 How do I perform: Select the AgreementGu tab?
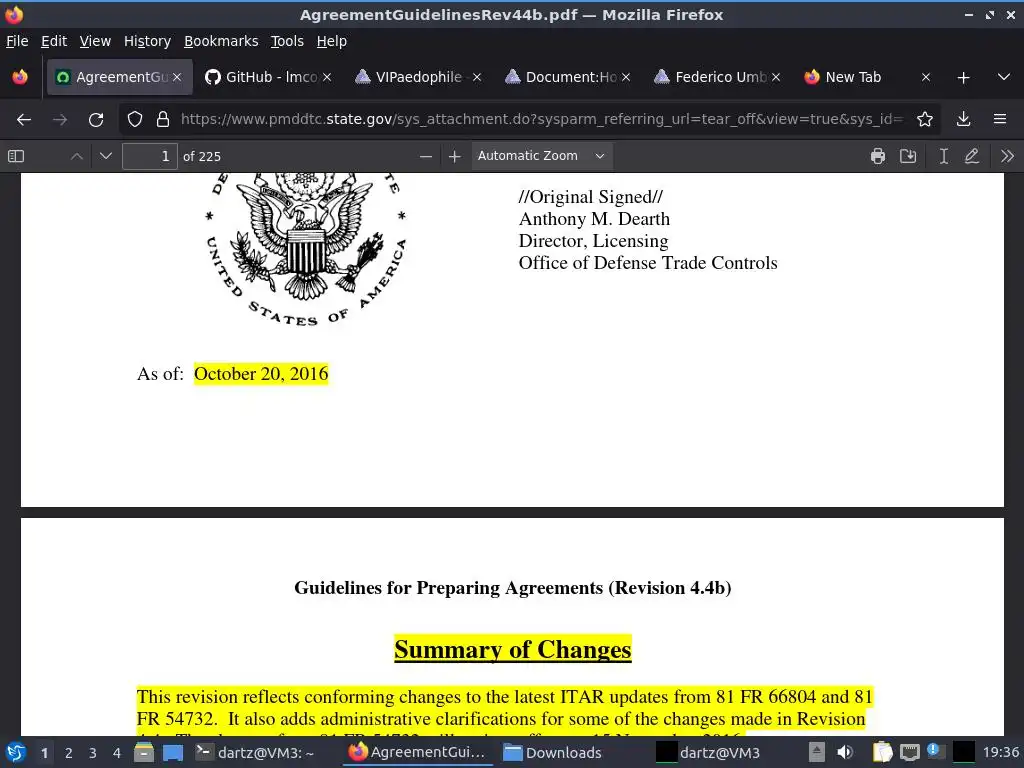(120, 77)
